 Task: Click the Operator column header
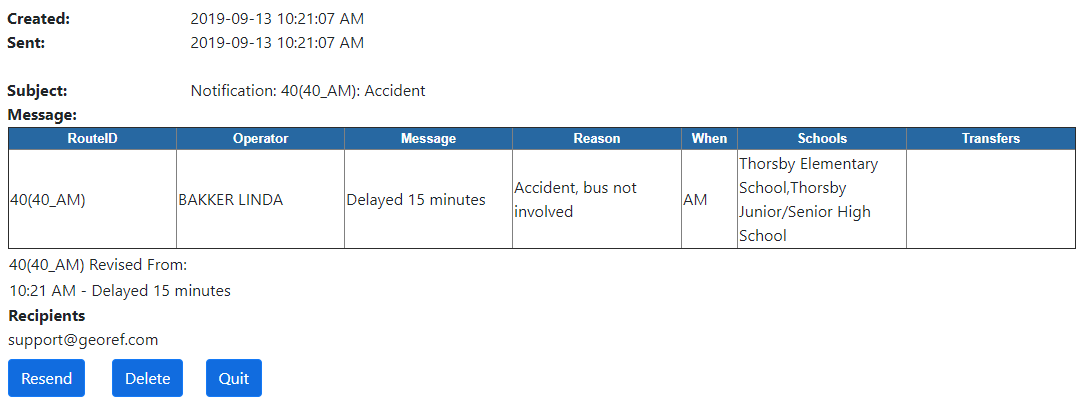click(x=260, y=139)
